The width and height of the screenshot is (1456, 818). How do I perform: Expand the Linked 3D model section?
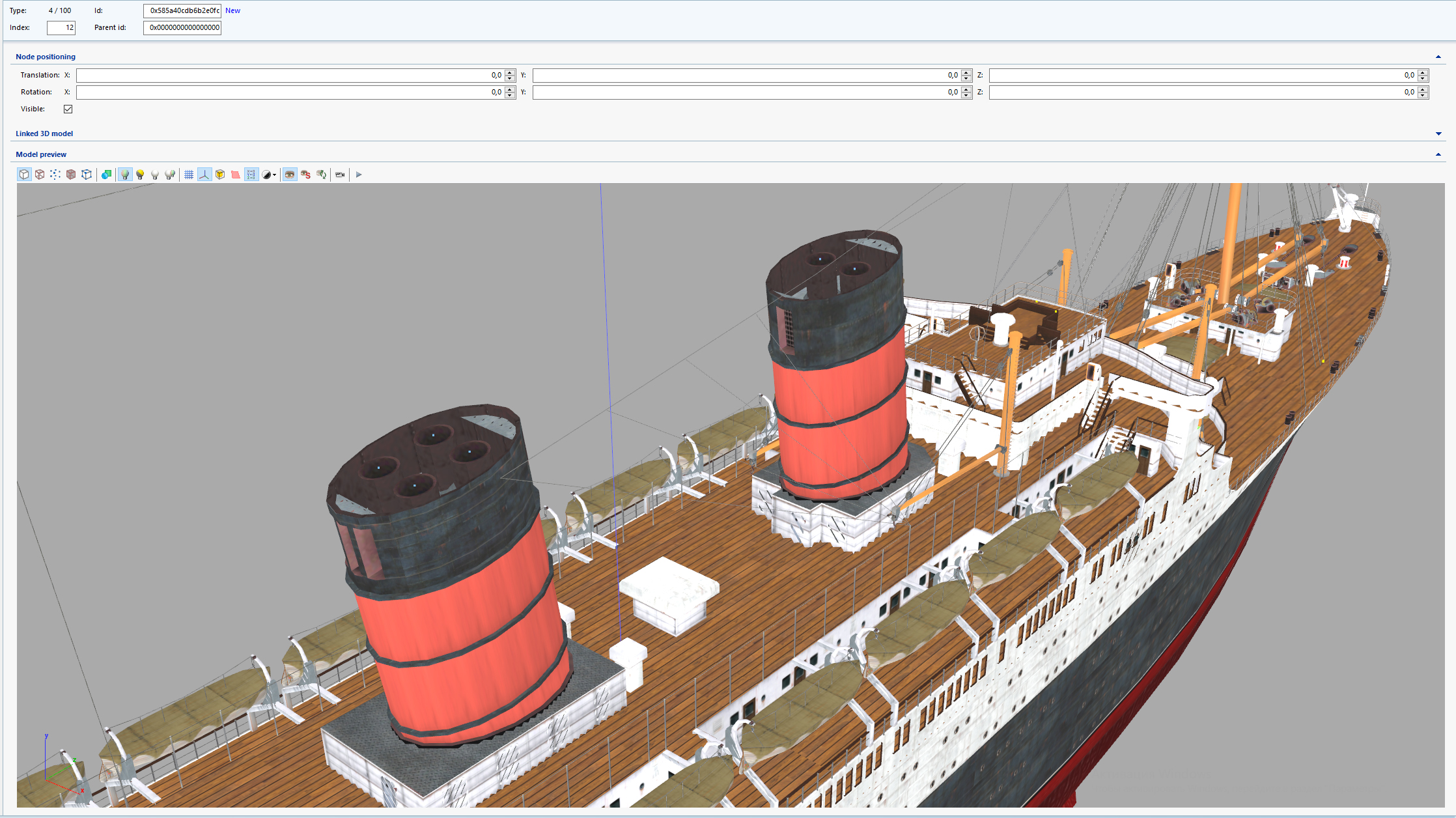click(x=1438, y=134)
